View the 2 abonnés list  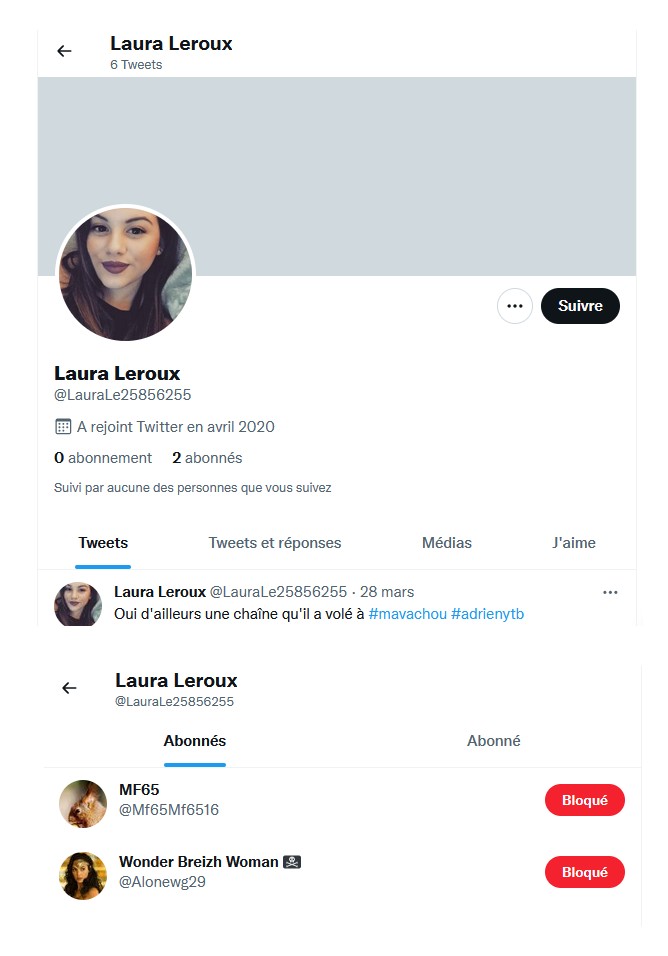click(207, 458)
